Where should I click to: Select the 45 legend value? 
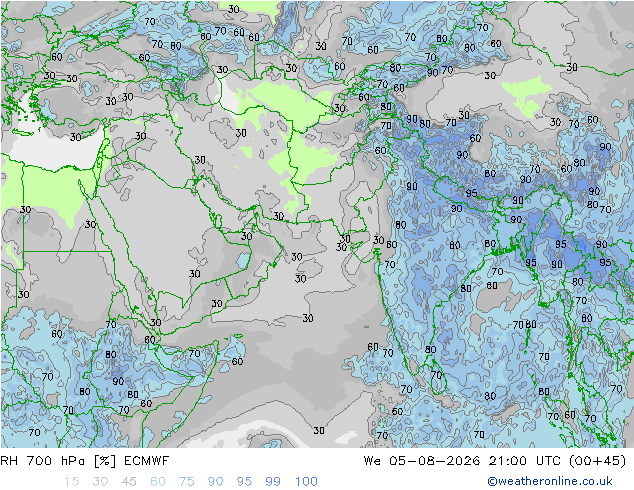pyautogui.click(x=129, y=482)
